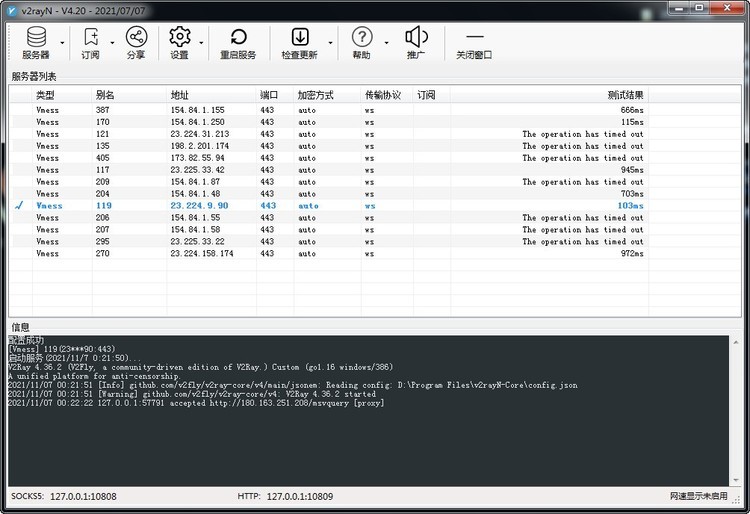The width and height of the screenshot is (750, 514).
Task: Expand the 订阅 dropdown arrow
Action: [x=112, y=43]
